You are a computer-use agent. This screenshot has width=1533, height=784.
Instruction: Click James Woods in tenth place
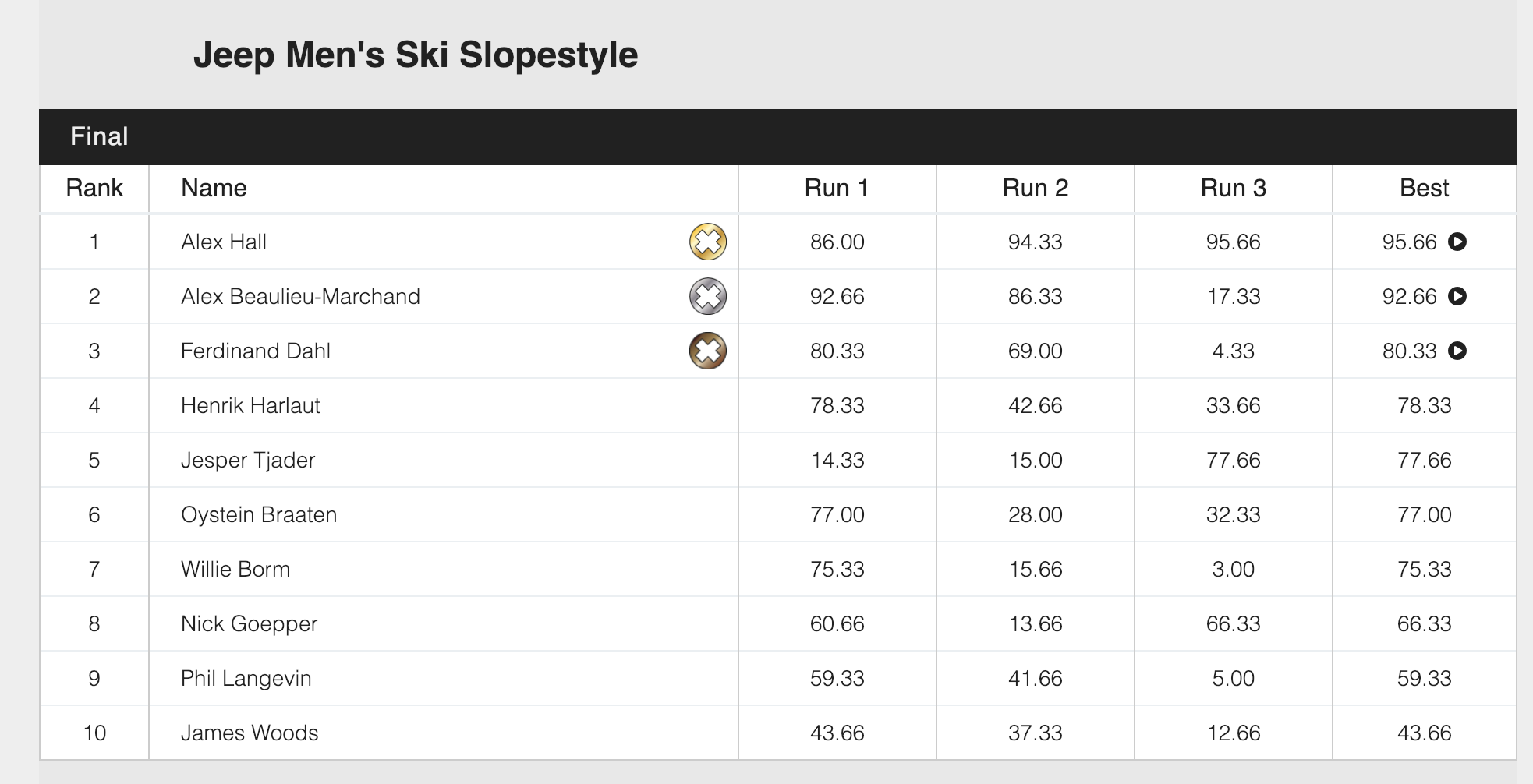250,733
